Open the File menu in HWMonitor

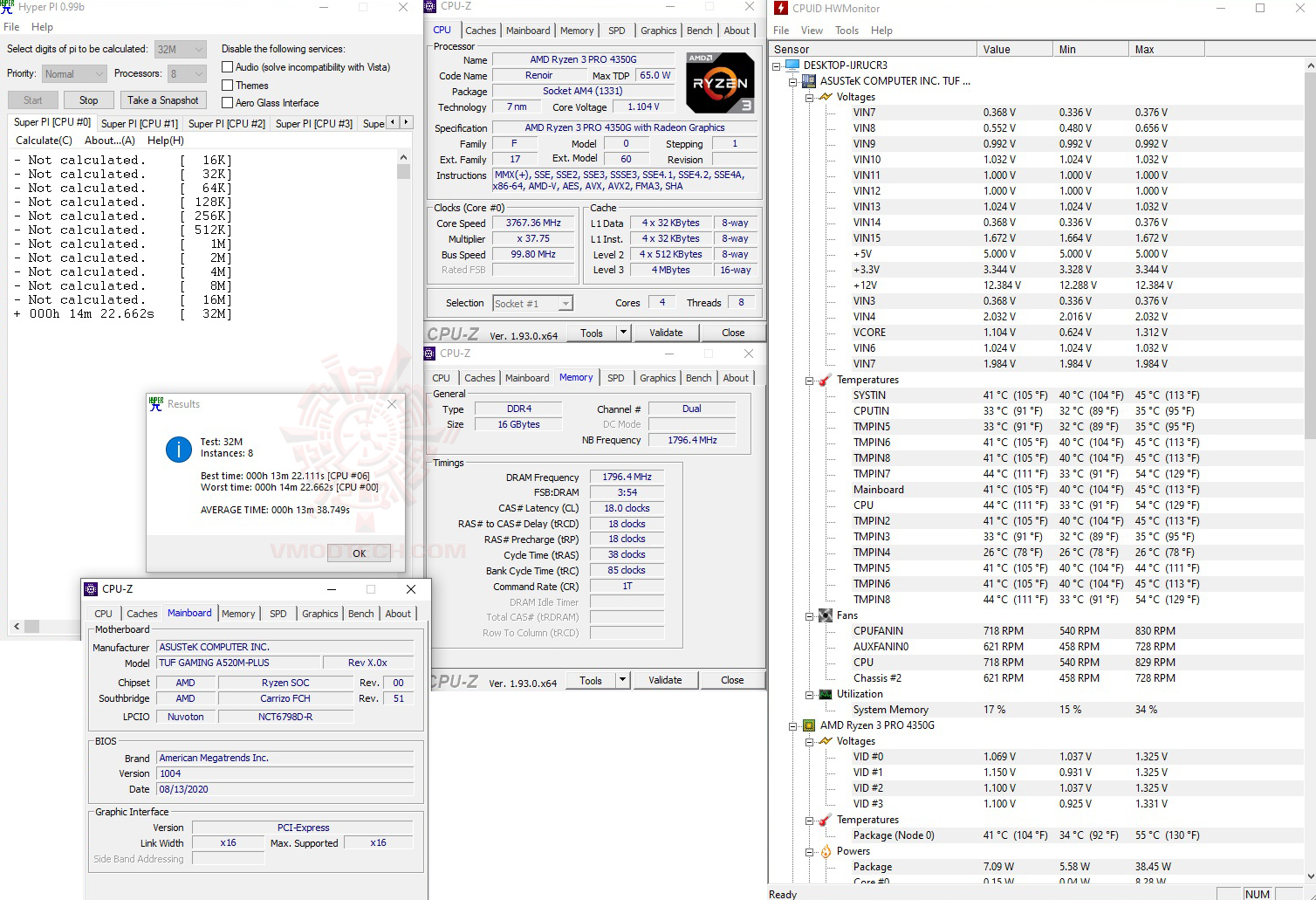point(781,31)
